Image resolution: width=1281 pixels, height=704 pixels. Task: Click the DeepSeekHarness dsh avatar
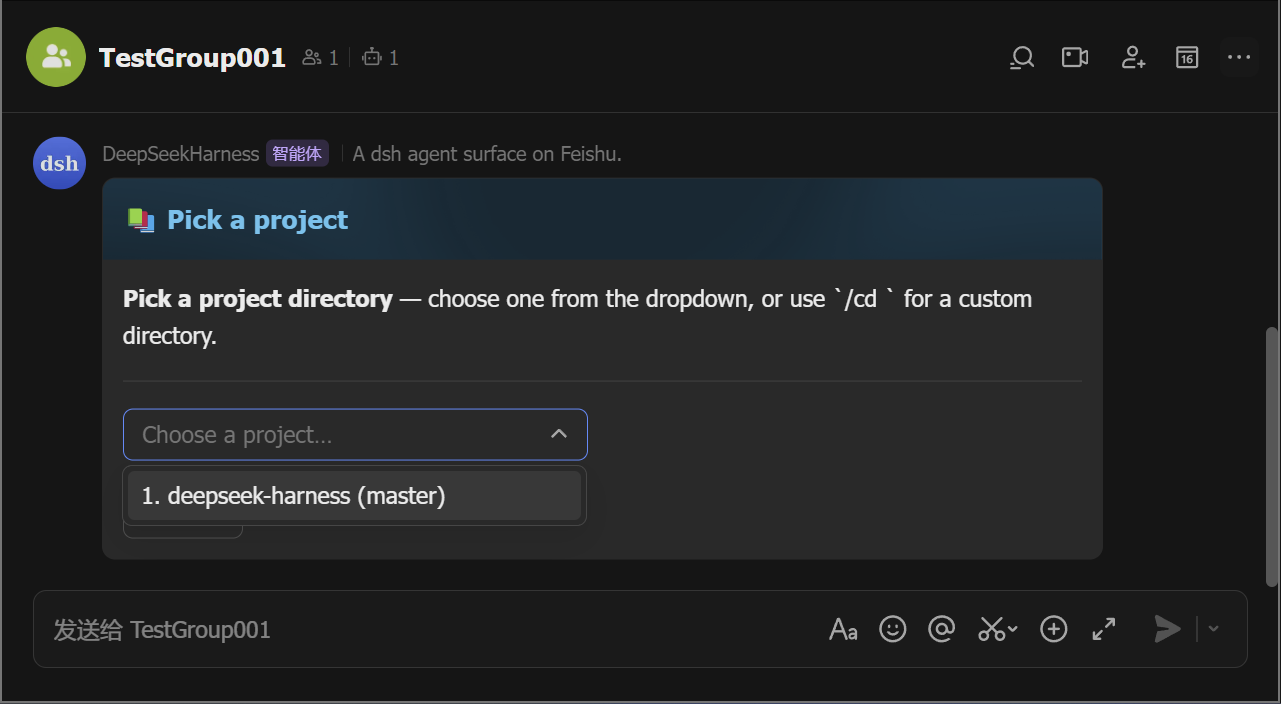59,163
